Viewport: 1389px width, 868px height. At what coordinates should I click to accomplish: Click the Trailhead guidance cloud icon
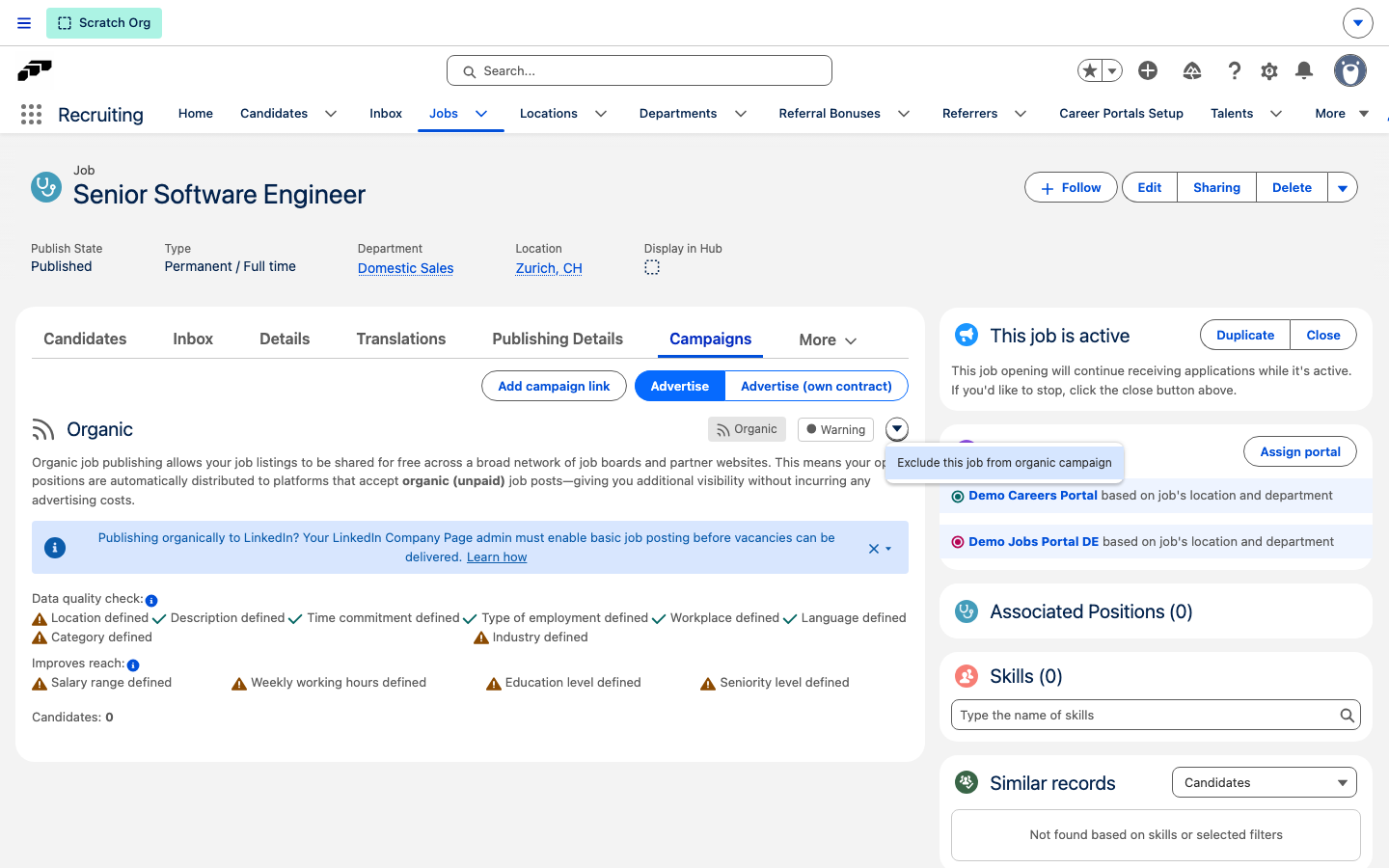coord(1192,70)
